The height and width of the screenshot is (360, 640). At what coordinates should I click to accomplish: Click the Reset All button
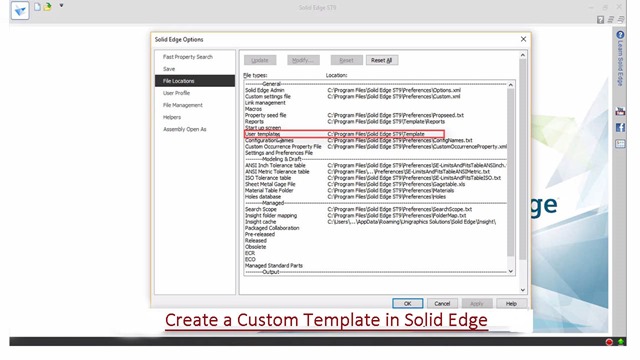coord(382,60)
